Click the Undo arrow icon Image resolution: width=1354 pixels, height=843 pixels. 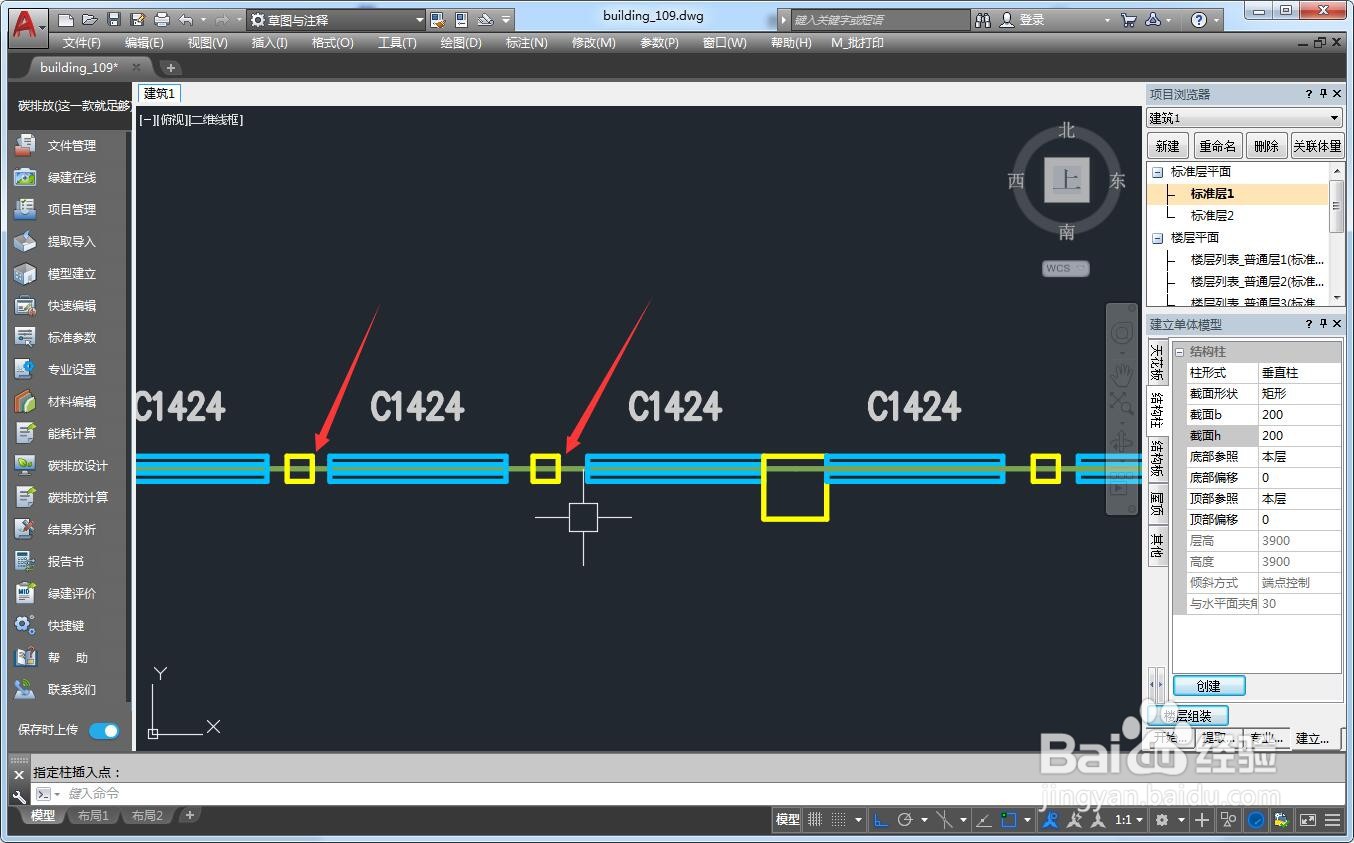click(186, 20)
